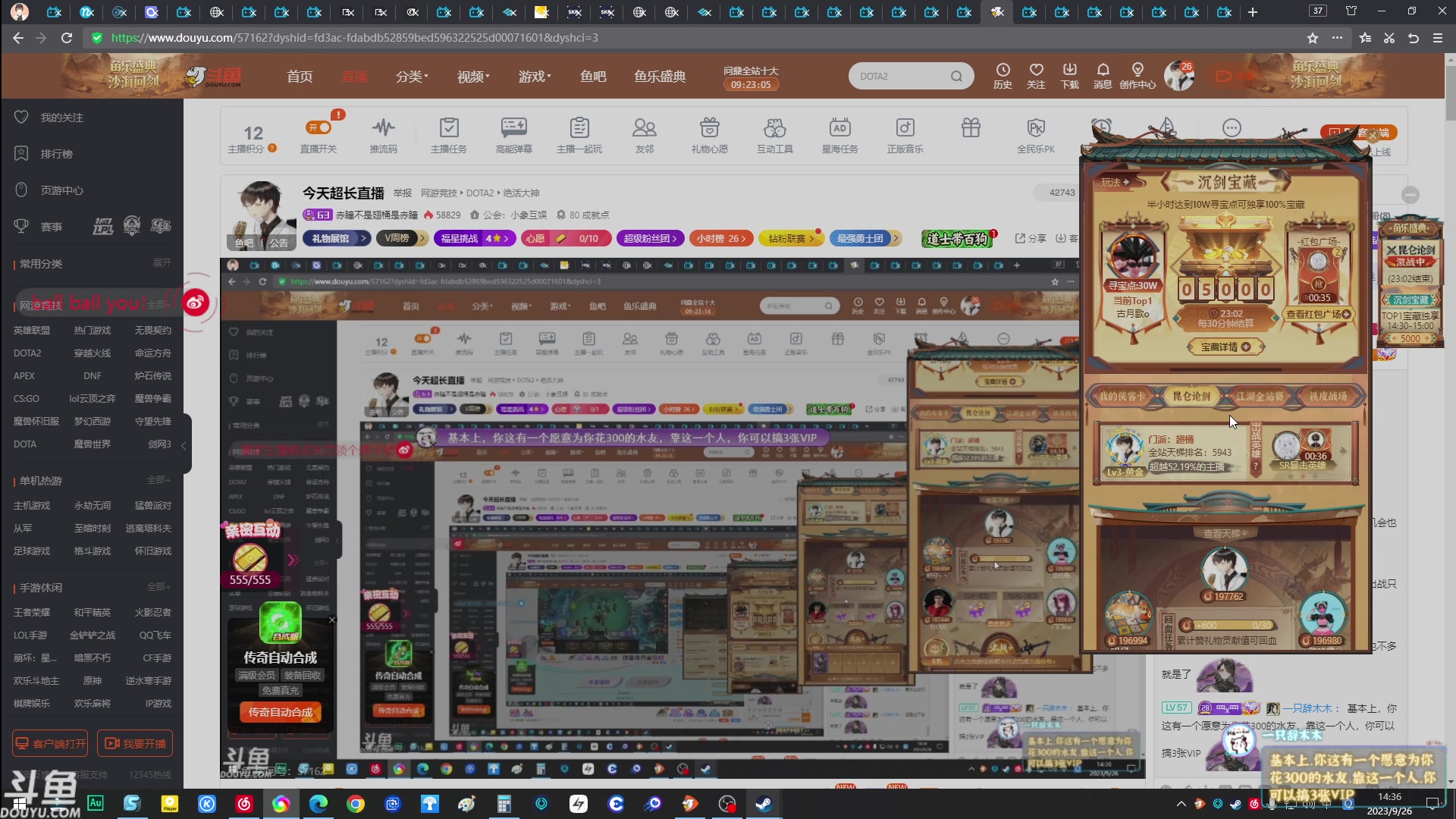Expand 查看天梯 ladder section
Image resolution: width=1456 pixels, height=819 pixels.
(1225, 533)
